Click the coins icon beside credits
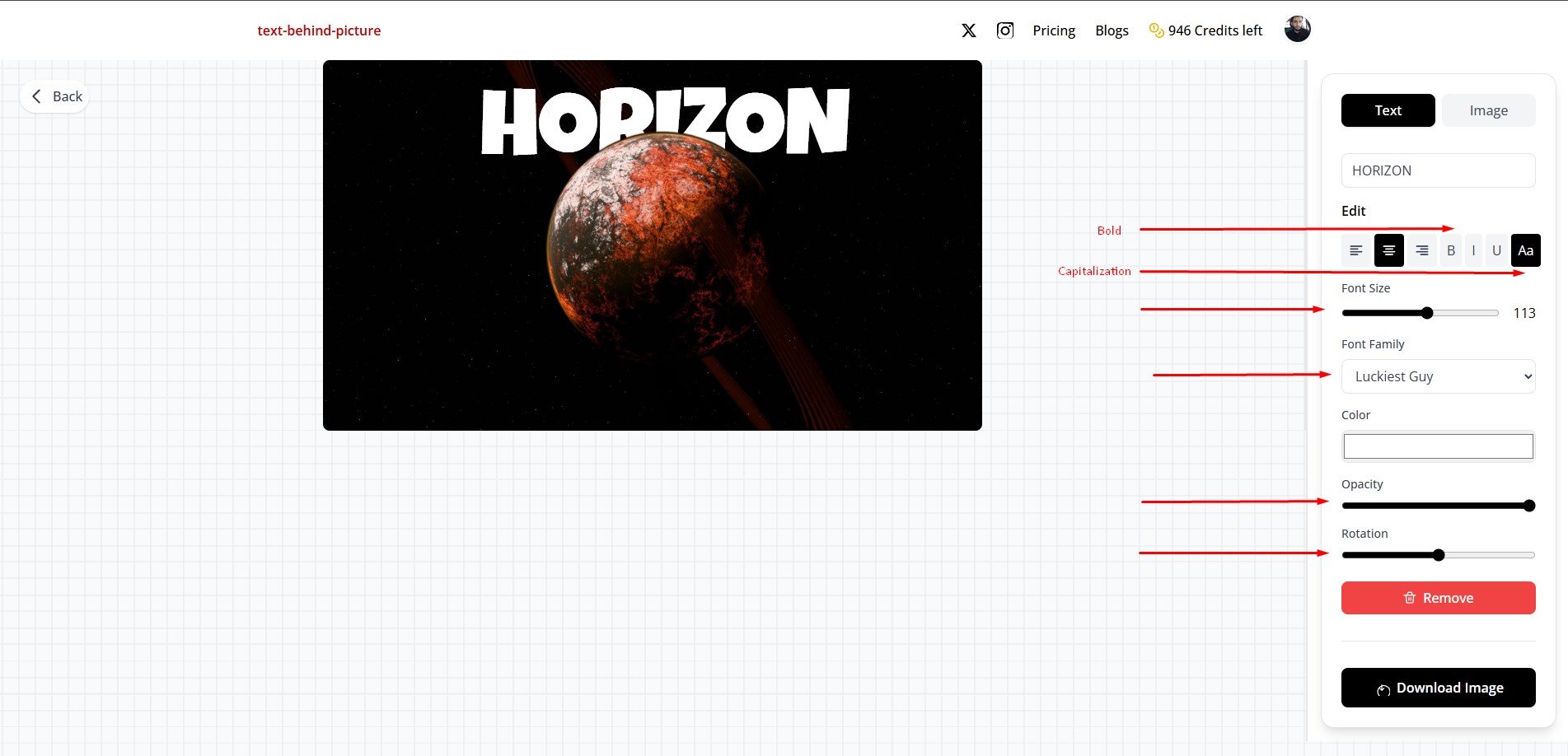The width and height of the screenshot is (1568, 756). click(1156, 30)
